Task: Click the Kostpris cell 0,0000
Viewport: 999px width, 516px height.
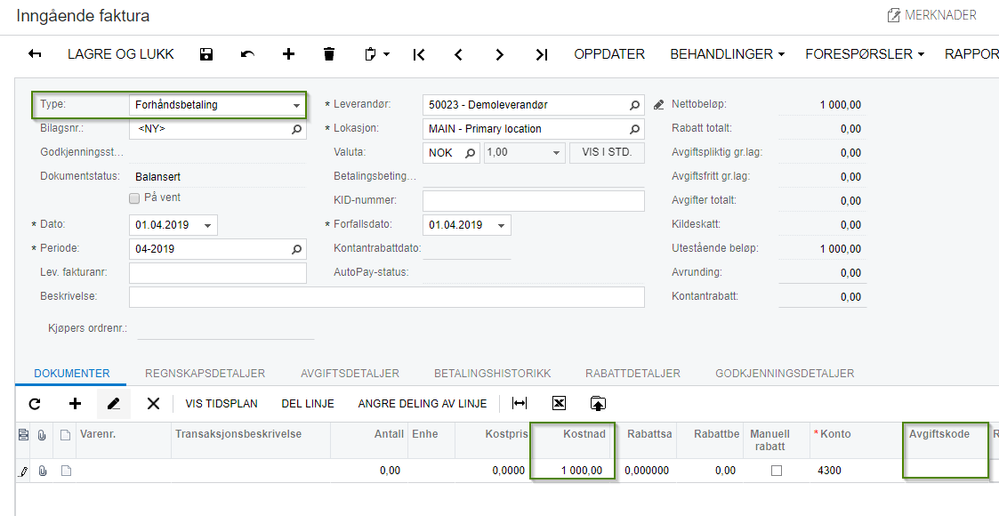Action: click(x=493, y=471)
